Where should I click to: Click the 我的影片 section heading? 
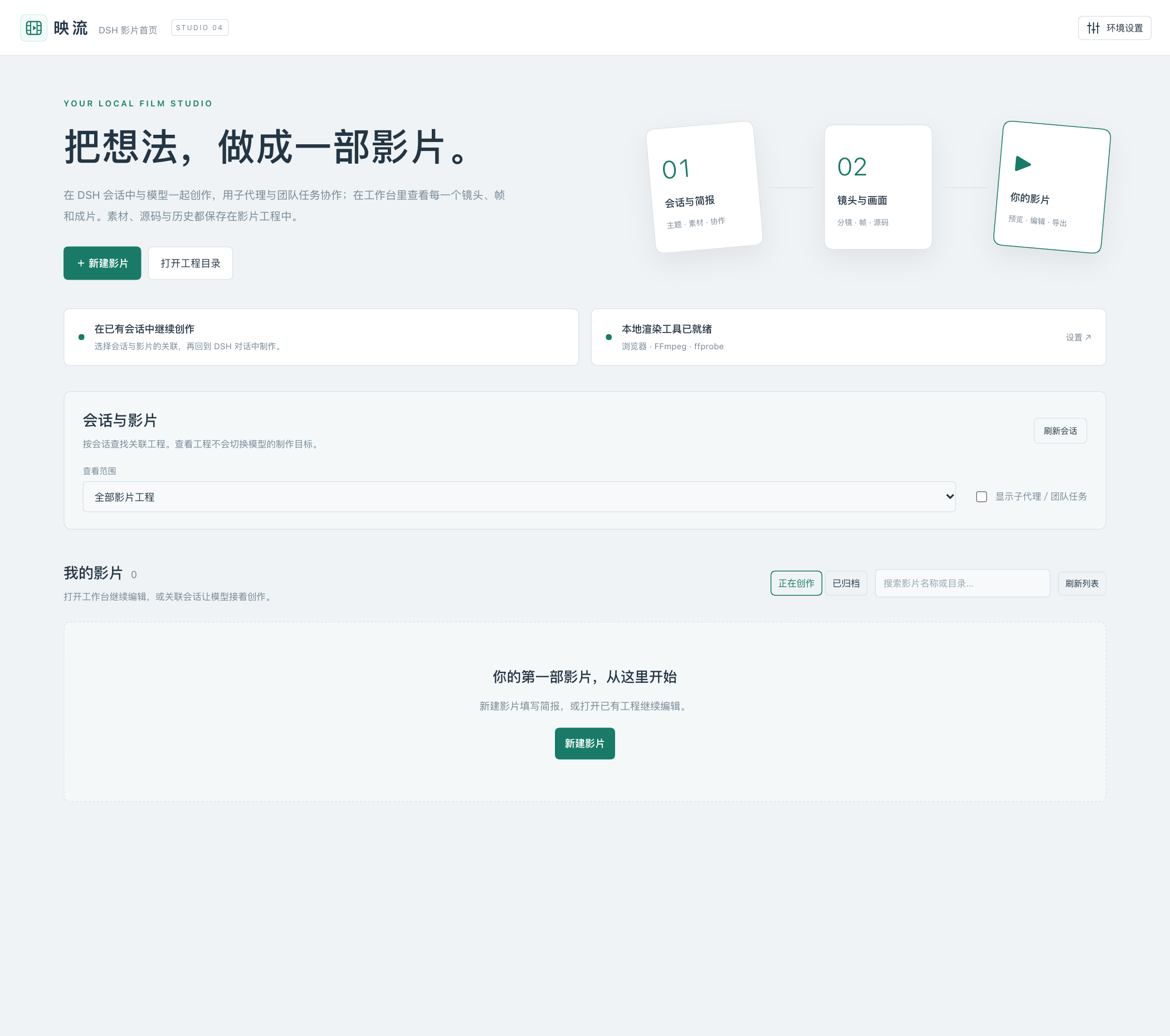coord(93,573)
